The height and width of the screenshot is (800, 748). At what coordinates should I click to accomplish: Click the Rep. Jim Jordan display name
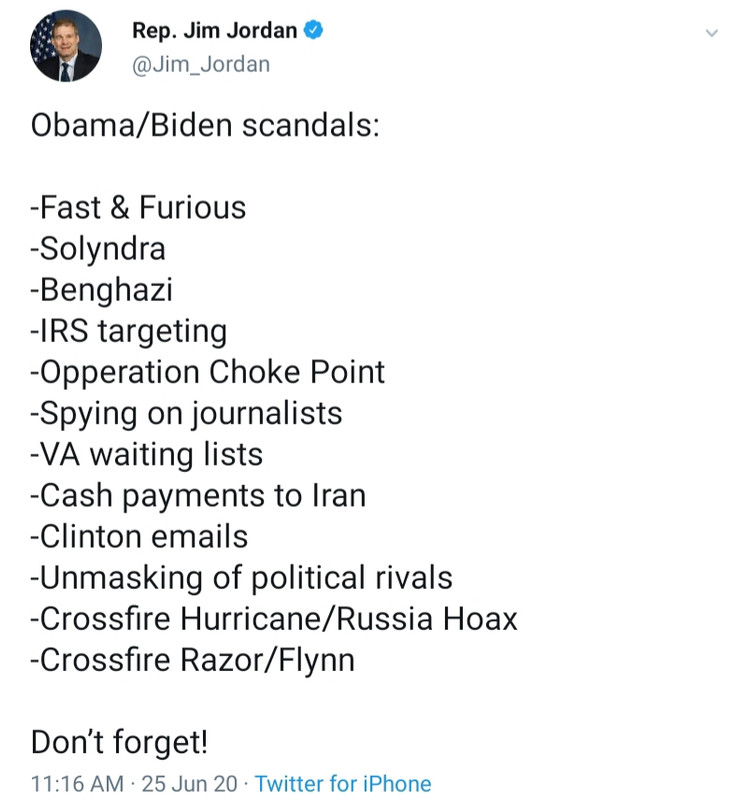point(214,31)
